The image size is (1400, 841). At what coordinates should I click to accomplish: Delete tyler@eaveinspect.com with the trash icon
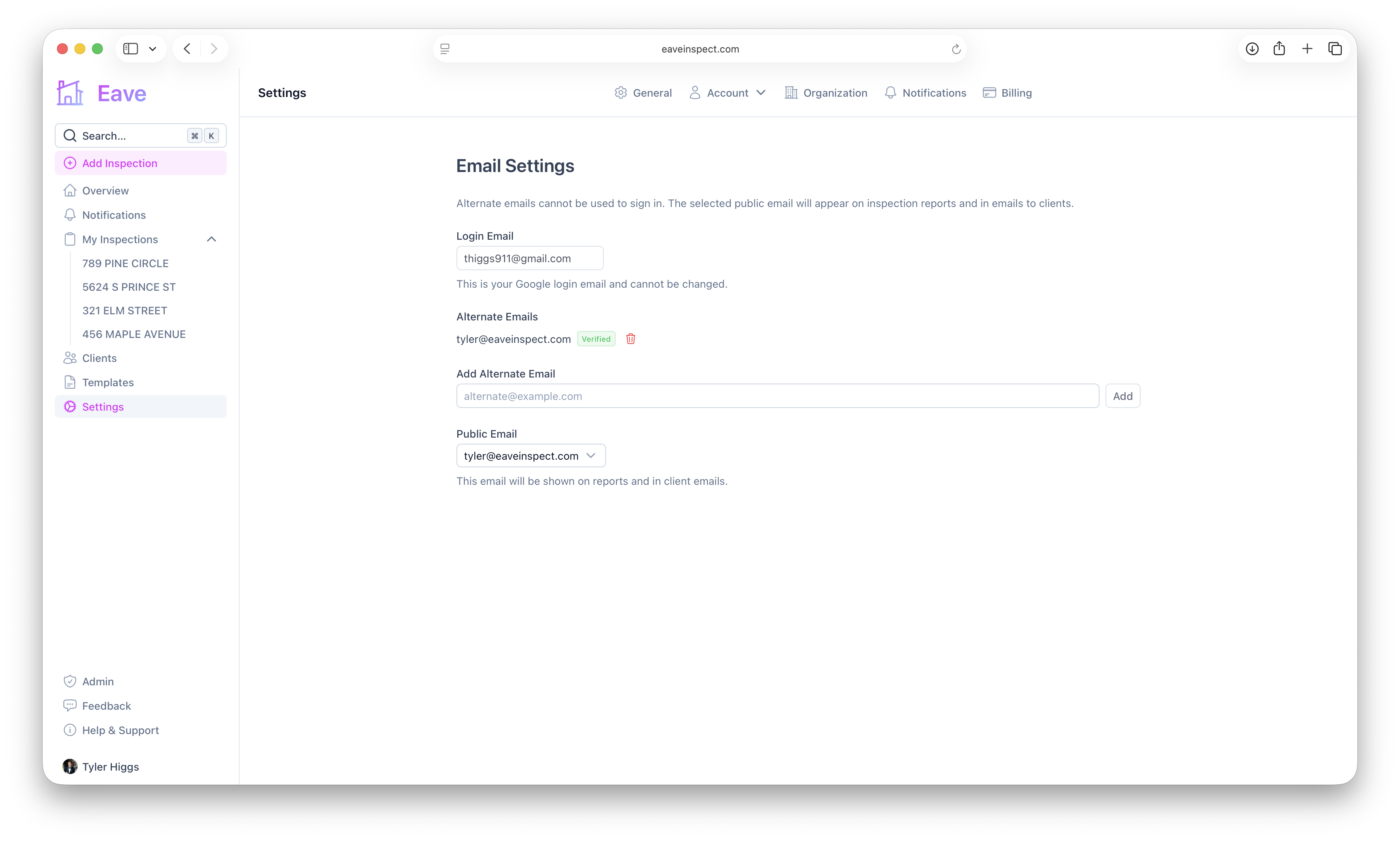tap(631, 339)
